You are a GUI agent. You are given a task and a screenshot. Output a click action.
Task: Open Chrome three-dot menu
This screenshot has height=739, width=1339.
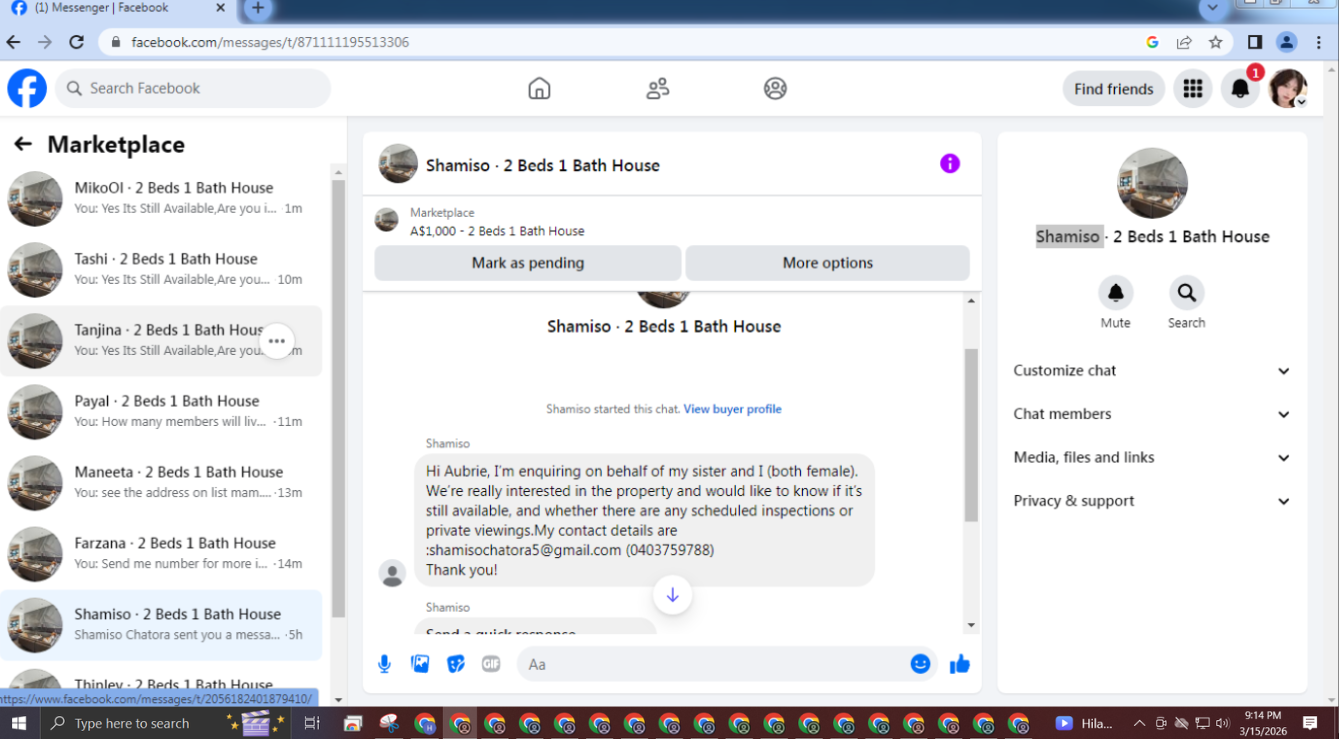pos(1319,42)
